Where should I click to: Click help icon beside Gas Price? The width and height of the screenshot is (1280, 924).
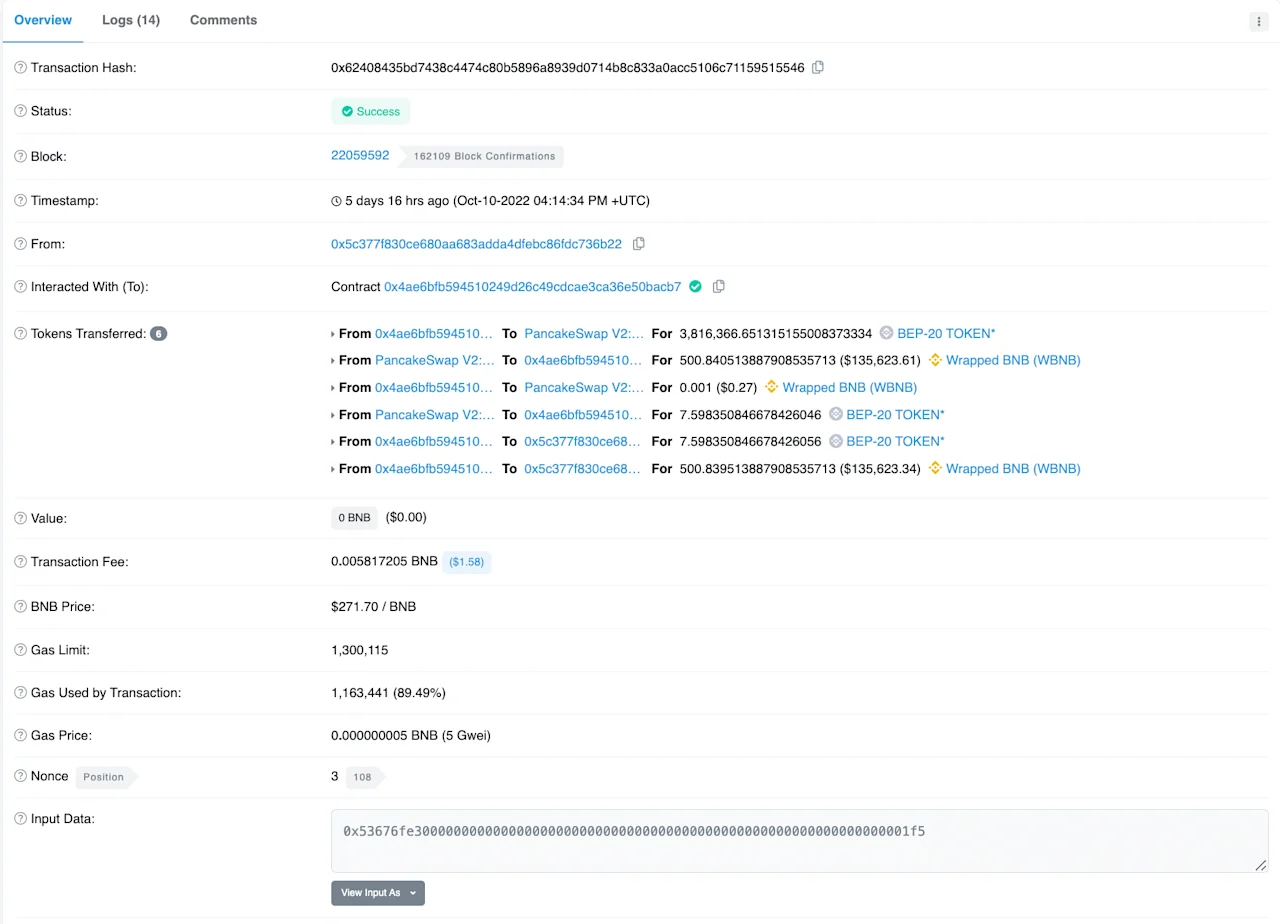(20, 735)
